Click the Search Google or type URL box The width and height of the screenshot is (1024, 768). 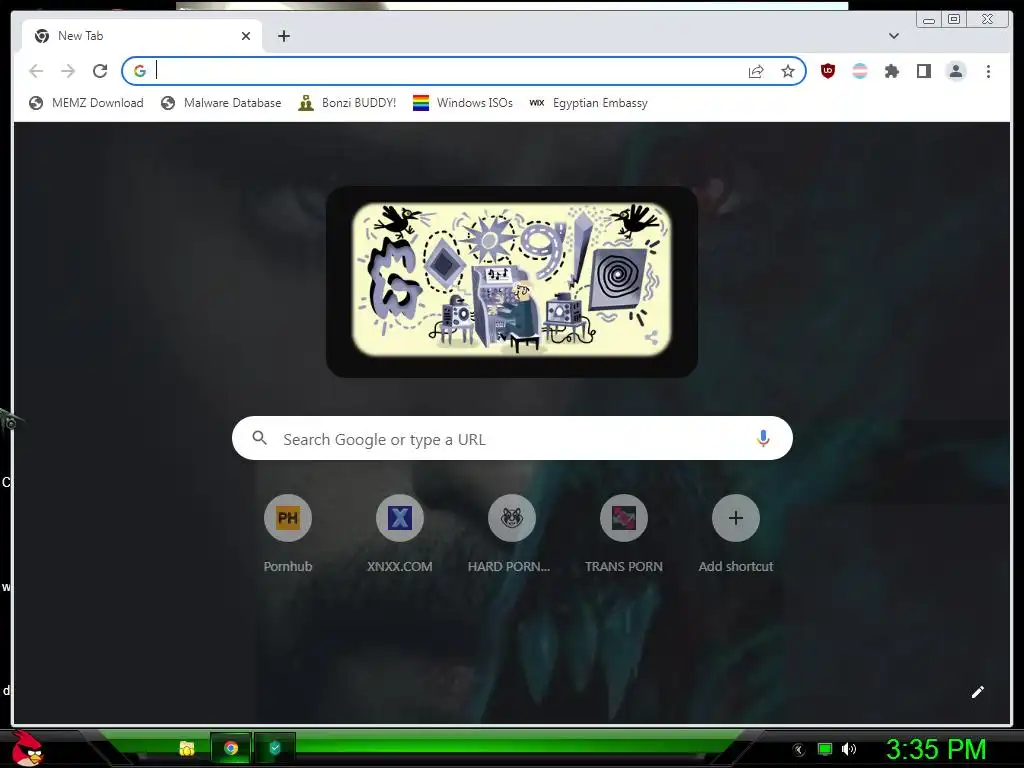tap(512, 438)
